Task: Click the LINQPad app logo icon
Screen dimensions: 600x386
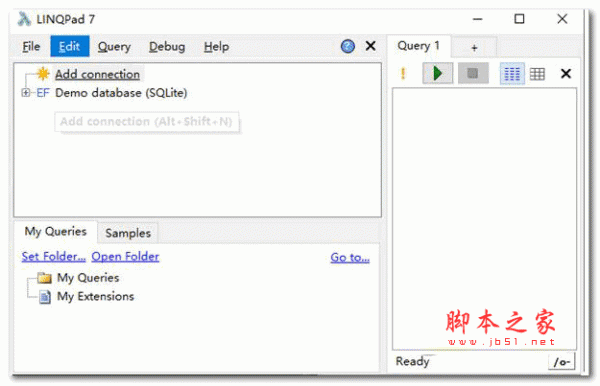Action: point(24,19)
